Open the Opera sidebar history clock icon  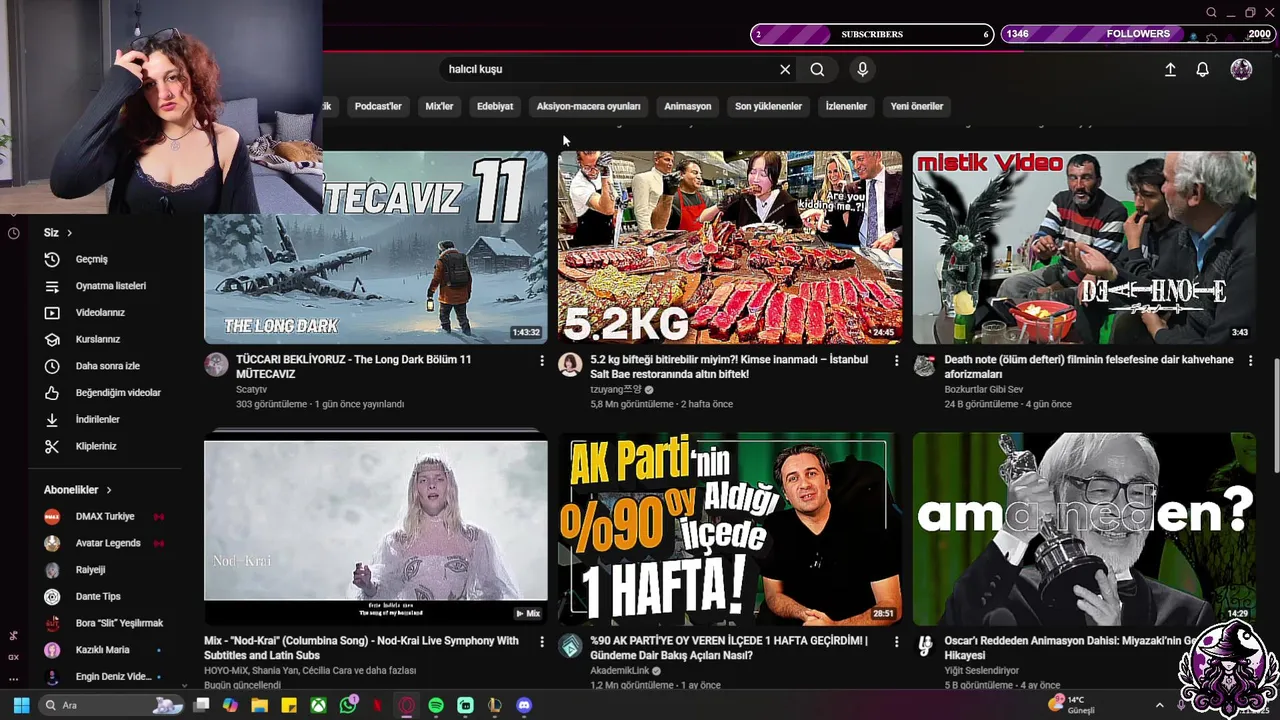14,233
